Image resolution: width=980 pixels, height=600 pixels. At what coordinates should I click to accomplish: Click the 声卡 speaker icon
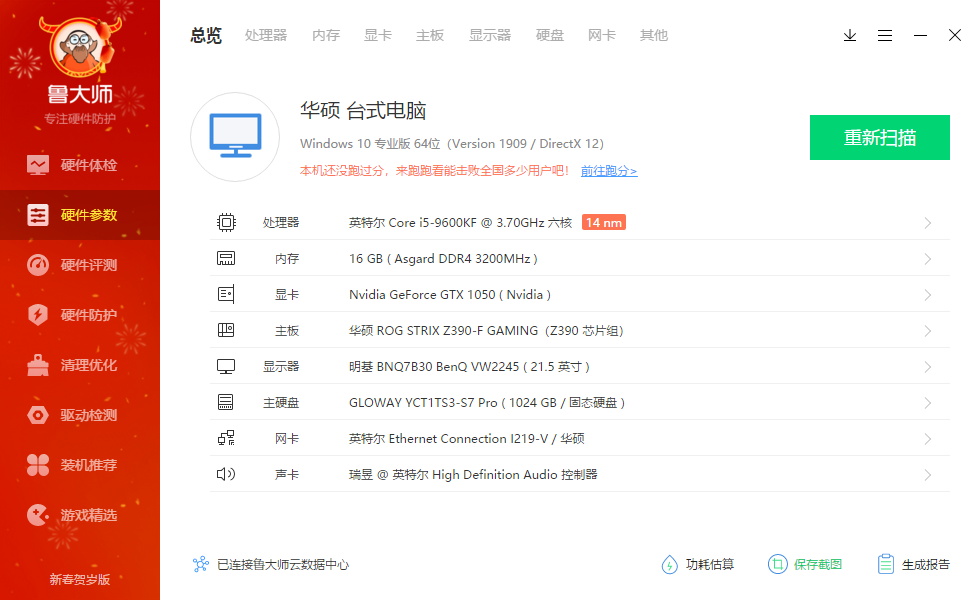tap(226, 474)
